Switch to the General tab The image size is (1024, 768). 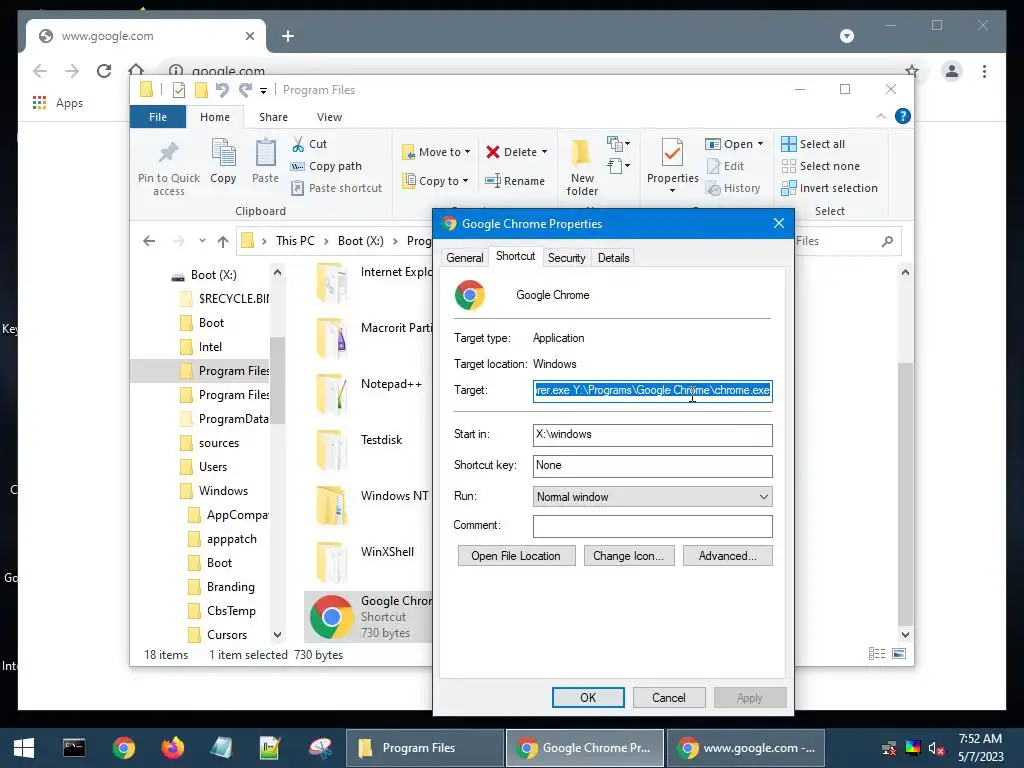click(x=465, y=258)
